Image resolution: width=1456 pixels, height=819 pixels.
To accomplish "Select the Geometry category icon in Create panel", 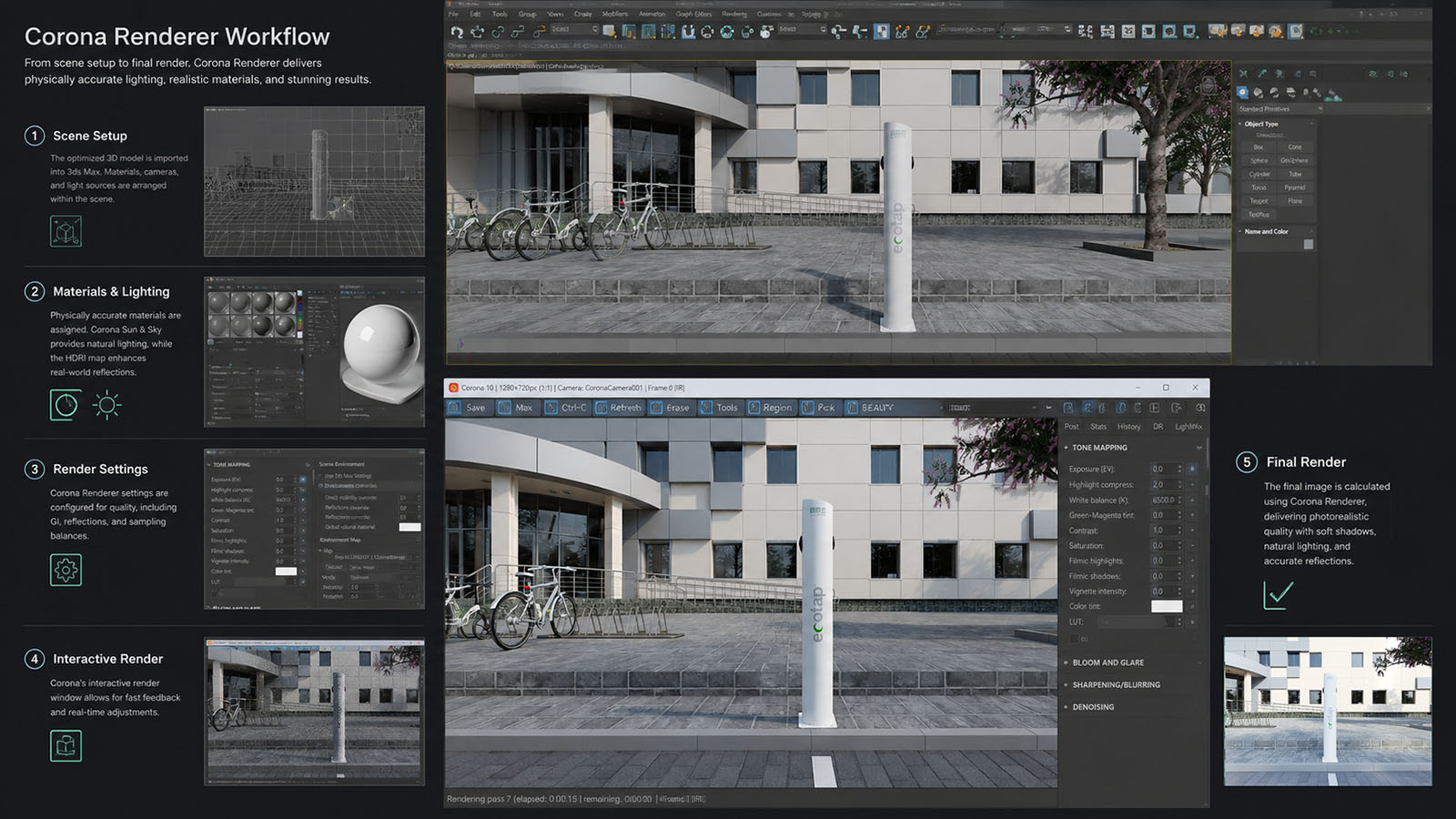I will (1243, 93).
